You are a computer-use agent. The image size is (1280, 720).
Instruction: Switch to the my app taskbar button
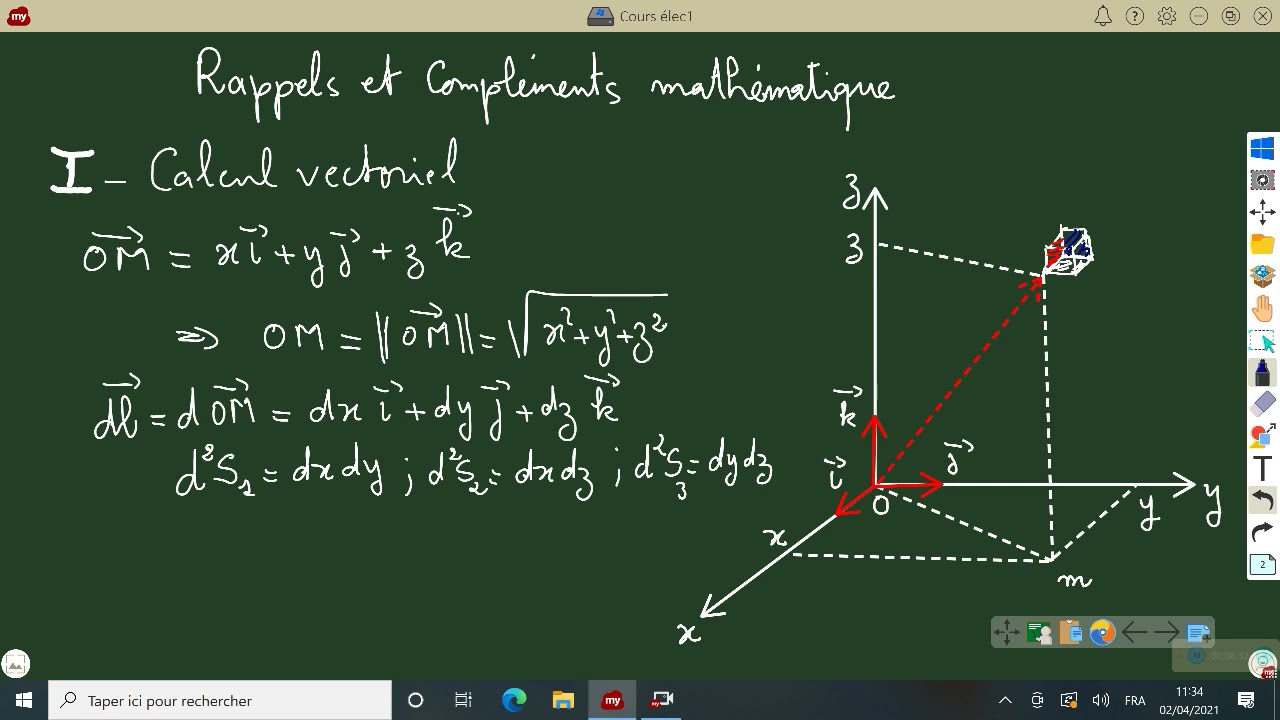[x=612, y=700]
